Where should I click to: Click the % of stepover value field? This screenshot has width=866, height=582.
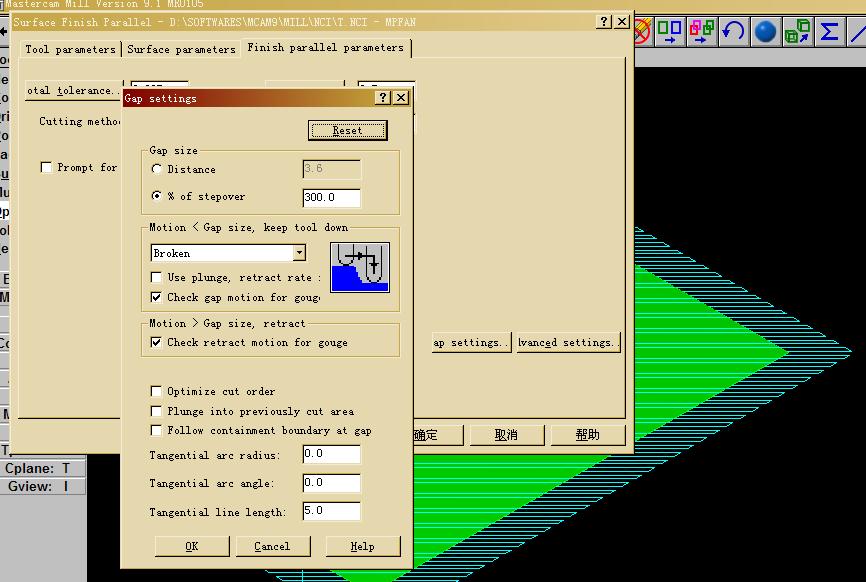point(331,197)
